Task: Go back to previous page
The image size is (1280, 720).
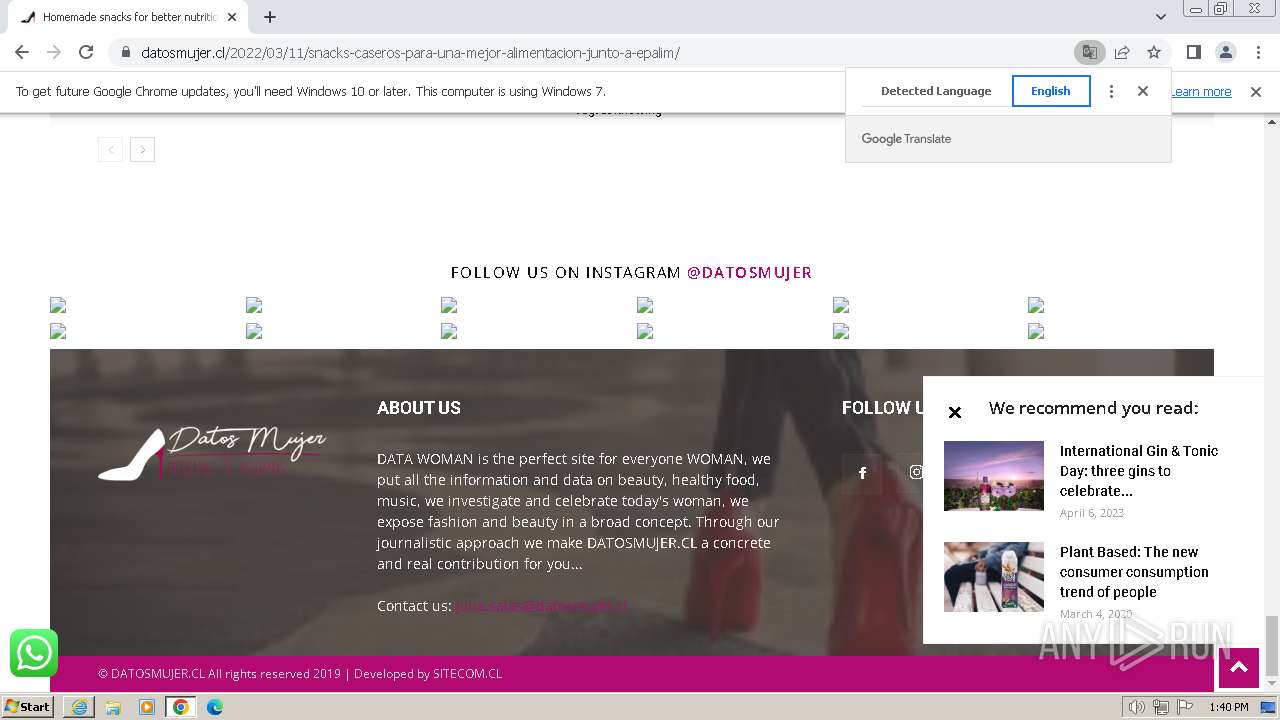Action: click(22, 52)
